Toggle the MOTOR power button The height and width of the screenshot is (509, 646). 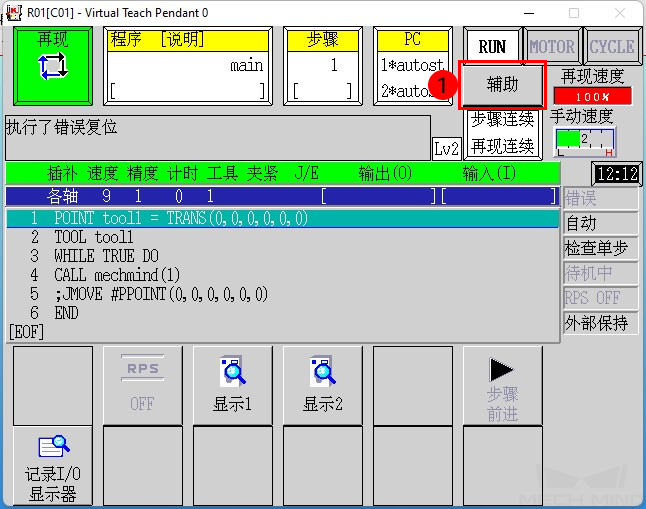point(552,47)
